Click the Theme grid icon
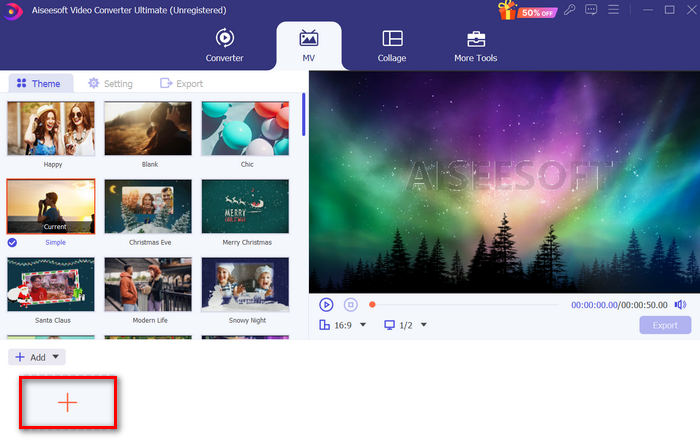The height and width of the screenshot is (443, 700). [21, 83]
